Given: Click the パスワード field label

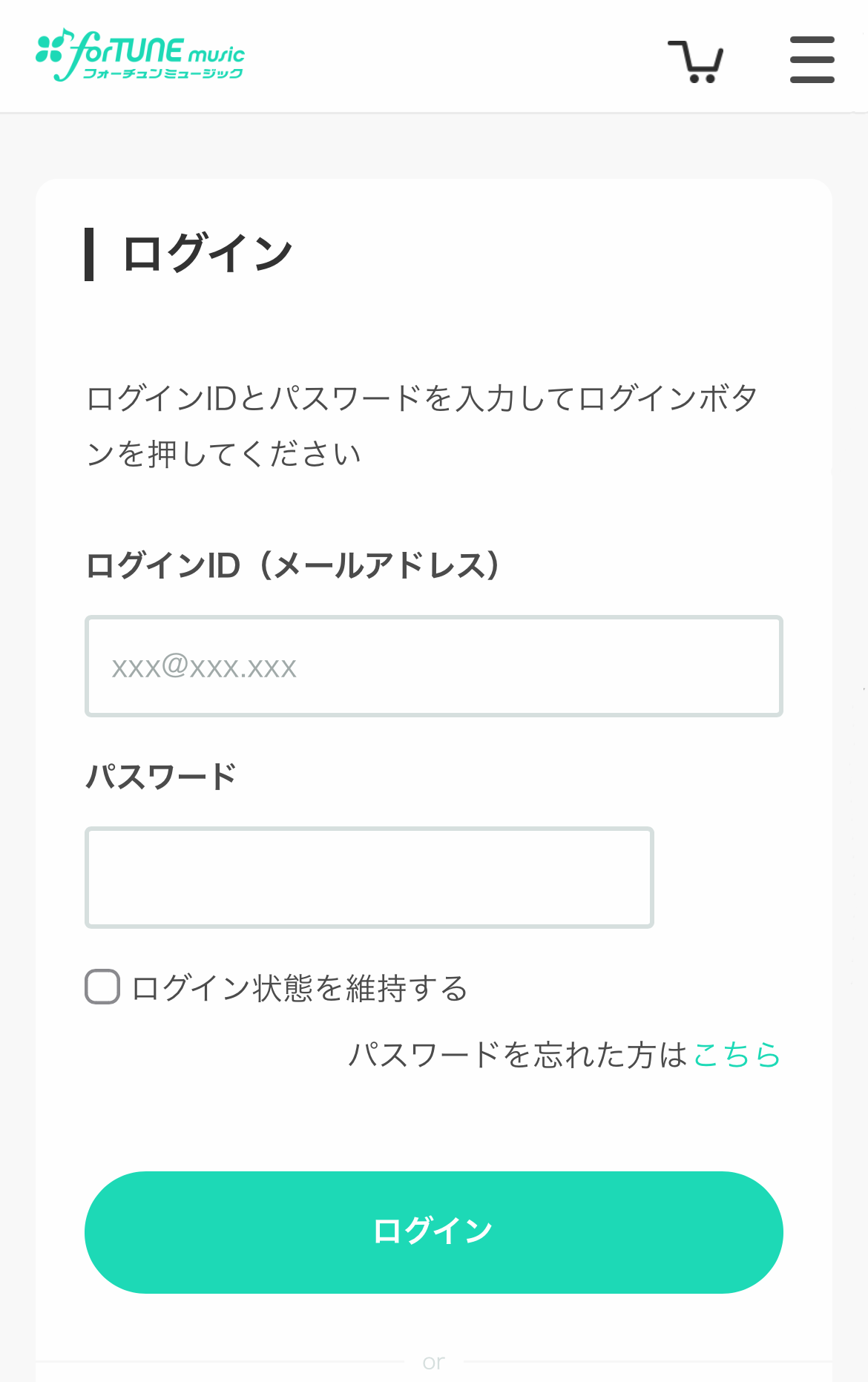Looking at the screenshot, I should click(x=161, y=777).
